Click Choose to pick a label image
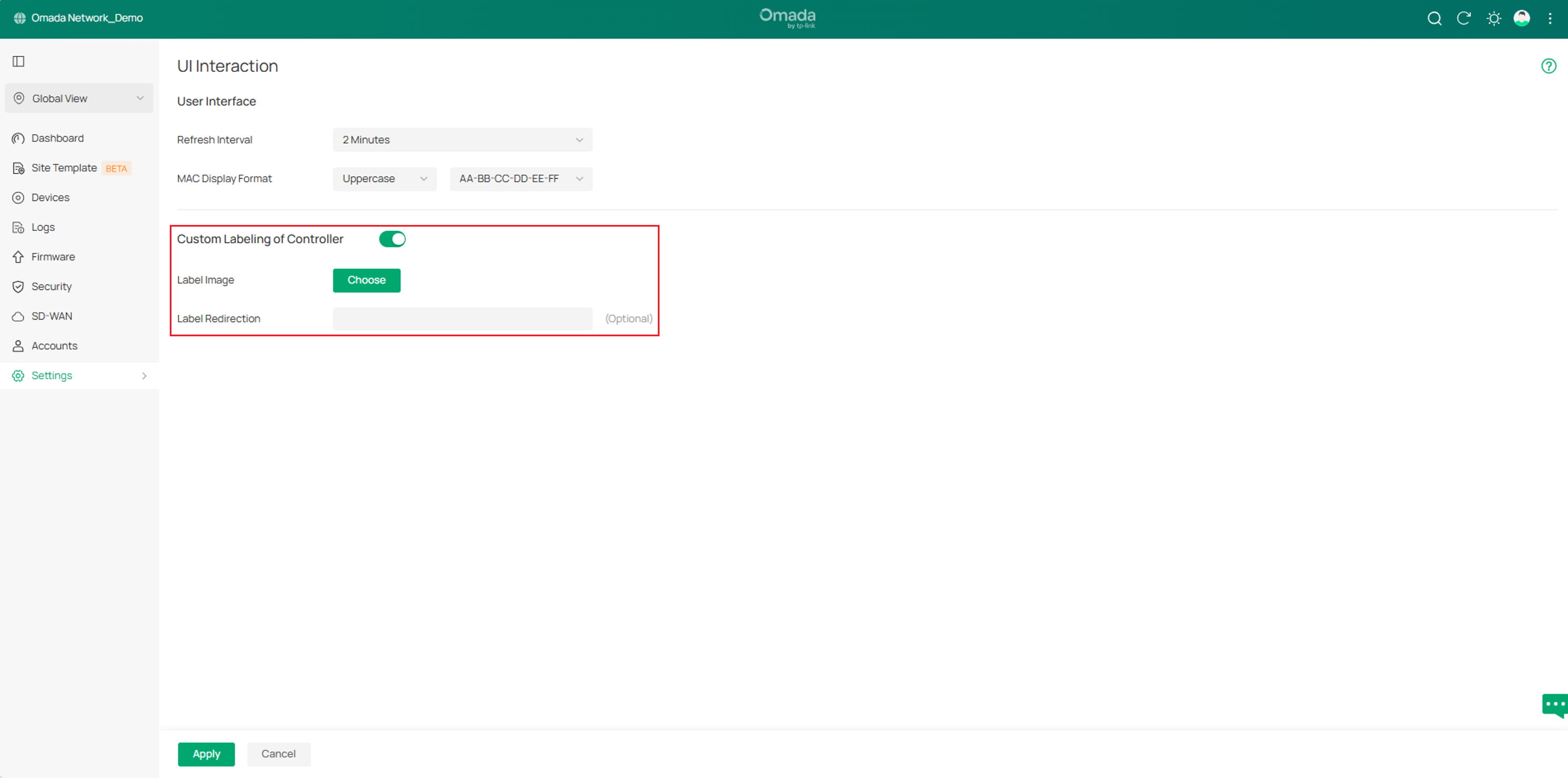The image size is (1568, 778). coord(366,281)
